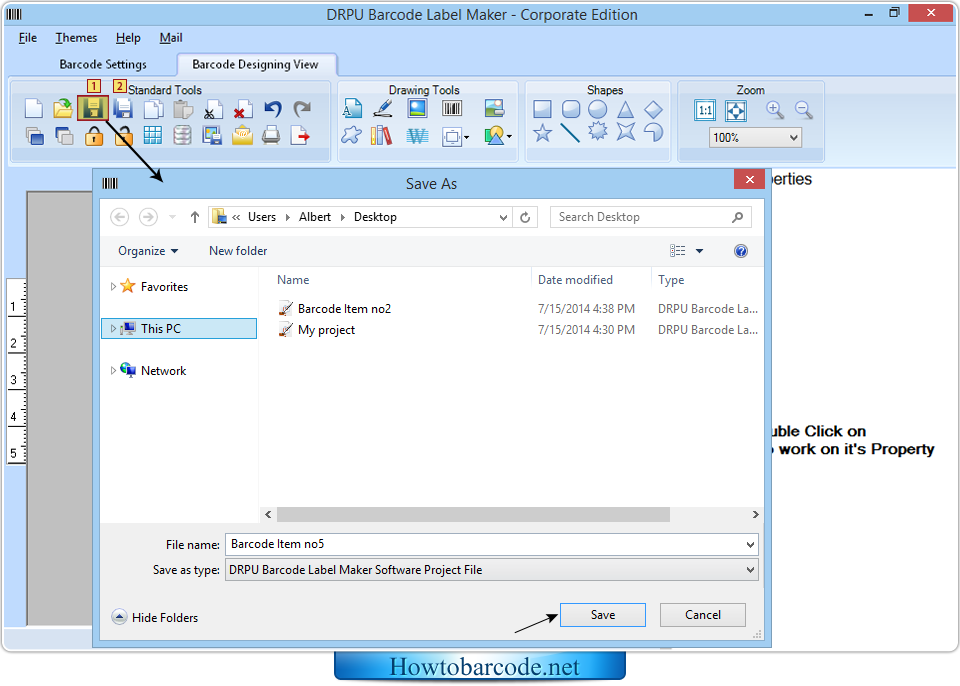The height and width of the screenshot is (686, 960).
Task: Click the horizontal scrollbar in the file list
Action: 473,514
